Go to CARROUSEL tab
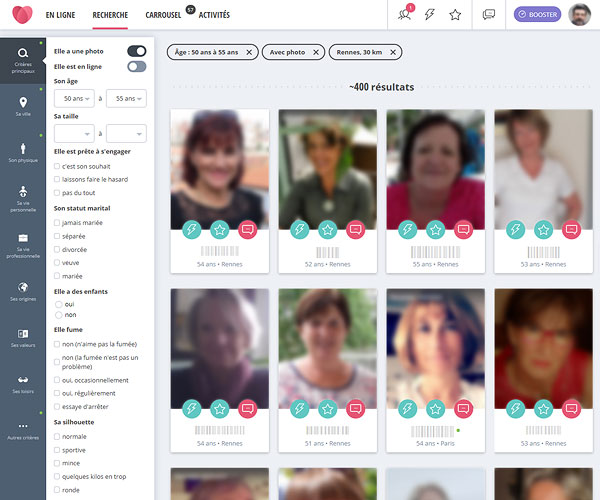Viewport: 600px width, 500px height. pyautogui.click(x=163, y=15)
